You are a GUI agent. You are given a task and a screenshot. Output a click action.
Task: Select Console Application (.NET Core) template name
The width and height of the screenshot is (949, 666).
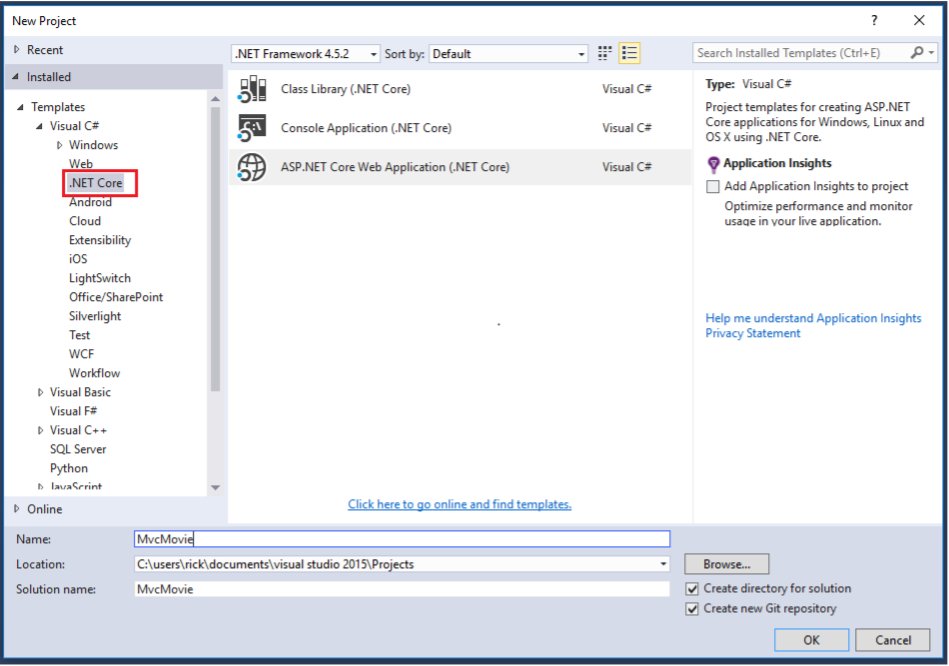point(366,128)
